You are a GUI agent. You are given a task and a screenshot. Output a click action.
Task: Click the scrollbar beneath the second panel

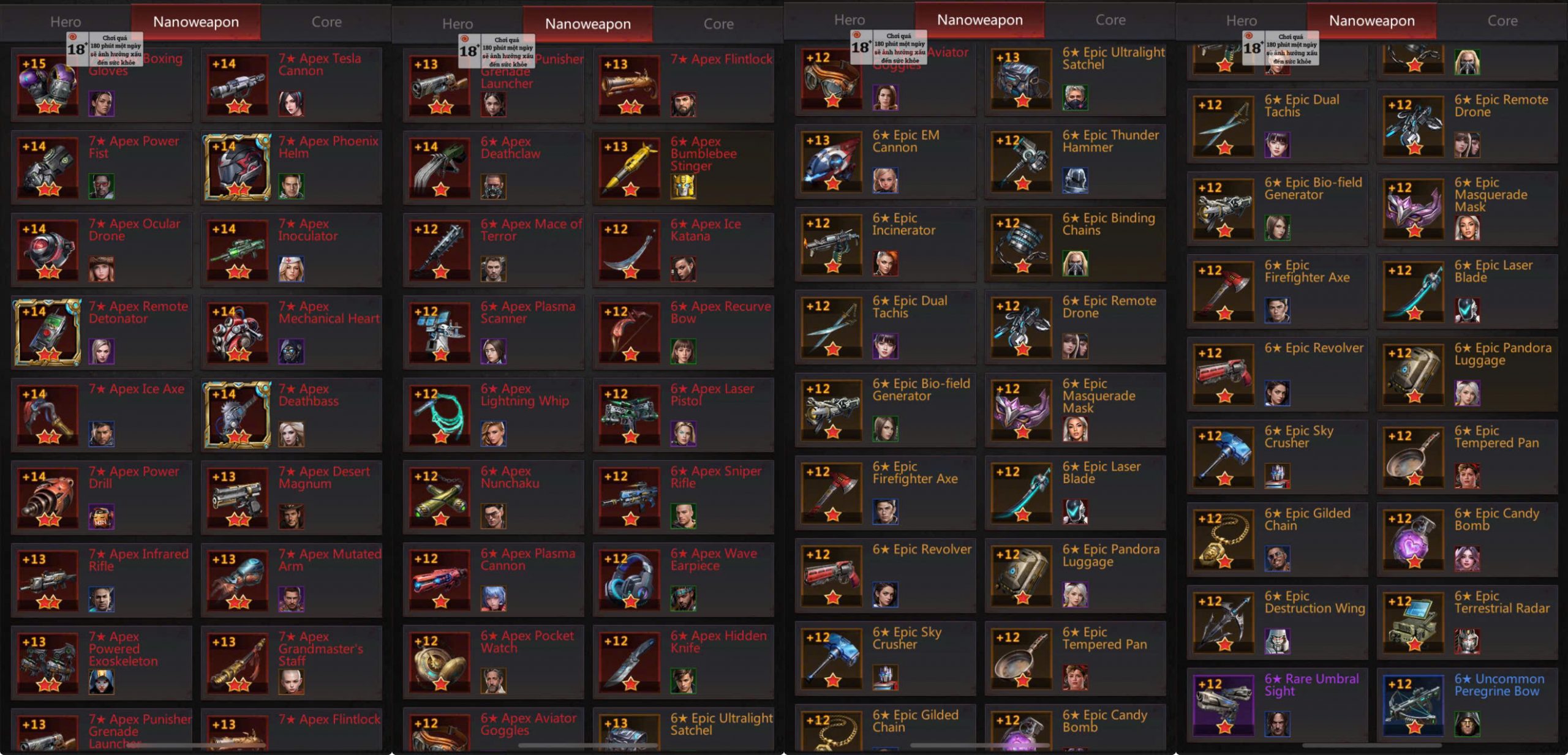(x=588, y=745)
